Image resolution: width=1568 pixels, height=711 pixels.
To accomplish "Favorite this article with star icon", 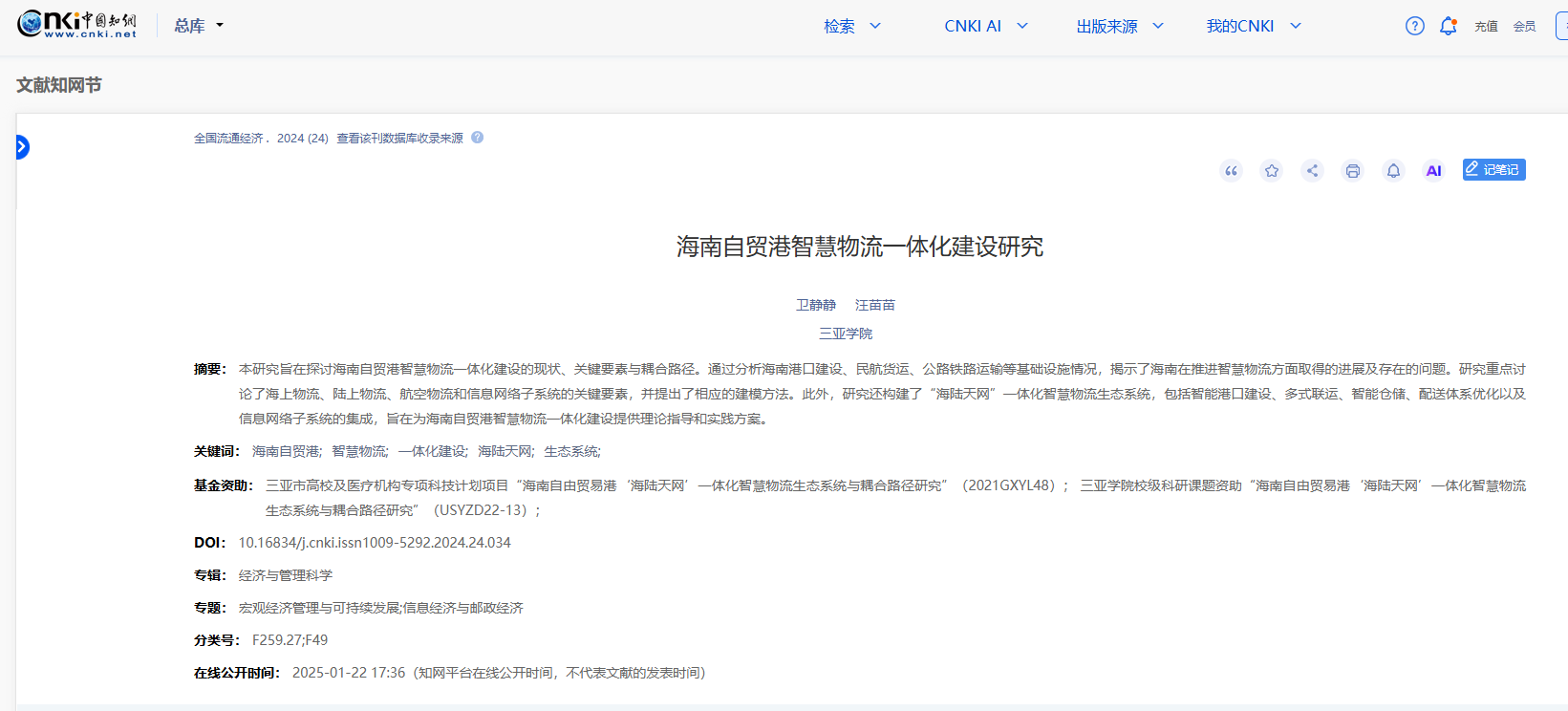I will (1272, 171).
